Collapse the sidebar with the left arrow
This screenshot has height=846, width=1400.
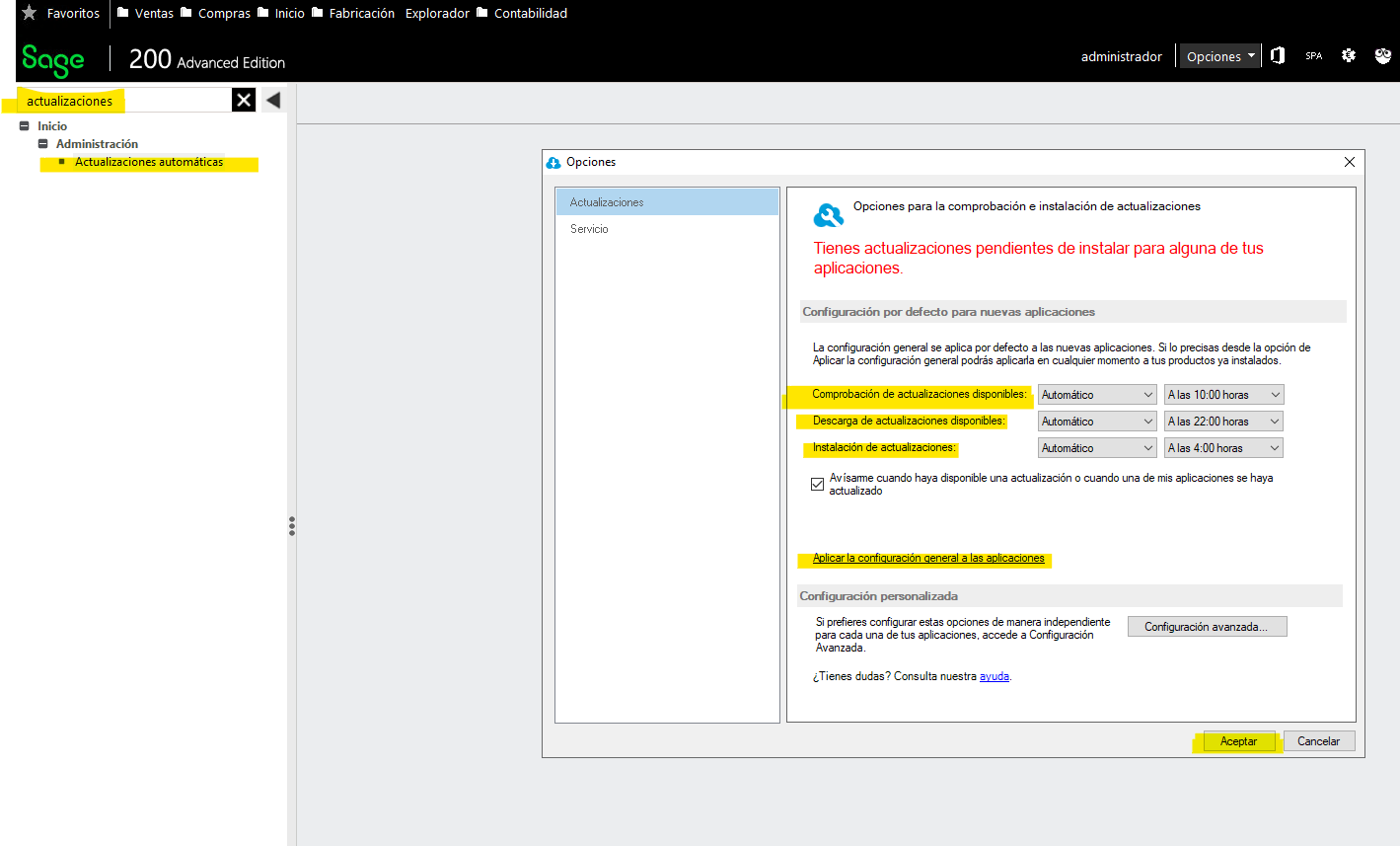[x=273, y=100]
